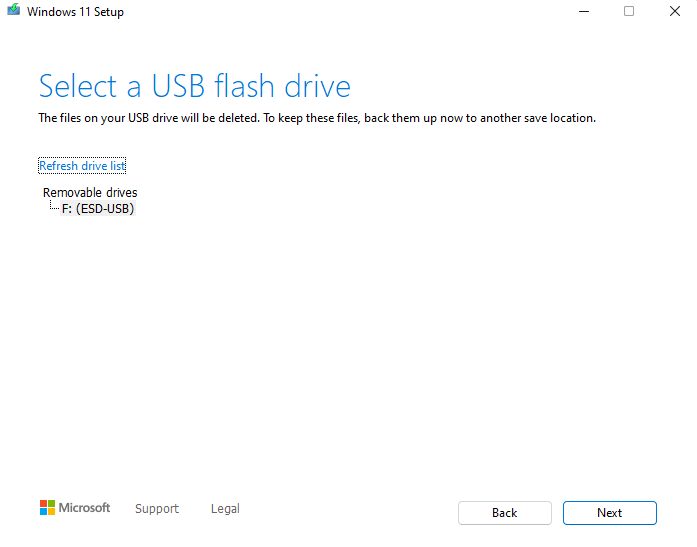Refresh the drive list
Screen dimensions: 697x547
click(82, 166)
